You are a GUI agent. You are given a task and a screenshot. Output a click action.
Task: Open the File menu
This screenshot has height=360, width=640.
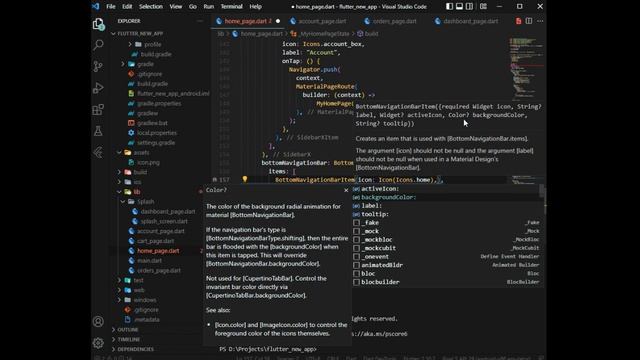coord(111,7)
